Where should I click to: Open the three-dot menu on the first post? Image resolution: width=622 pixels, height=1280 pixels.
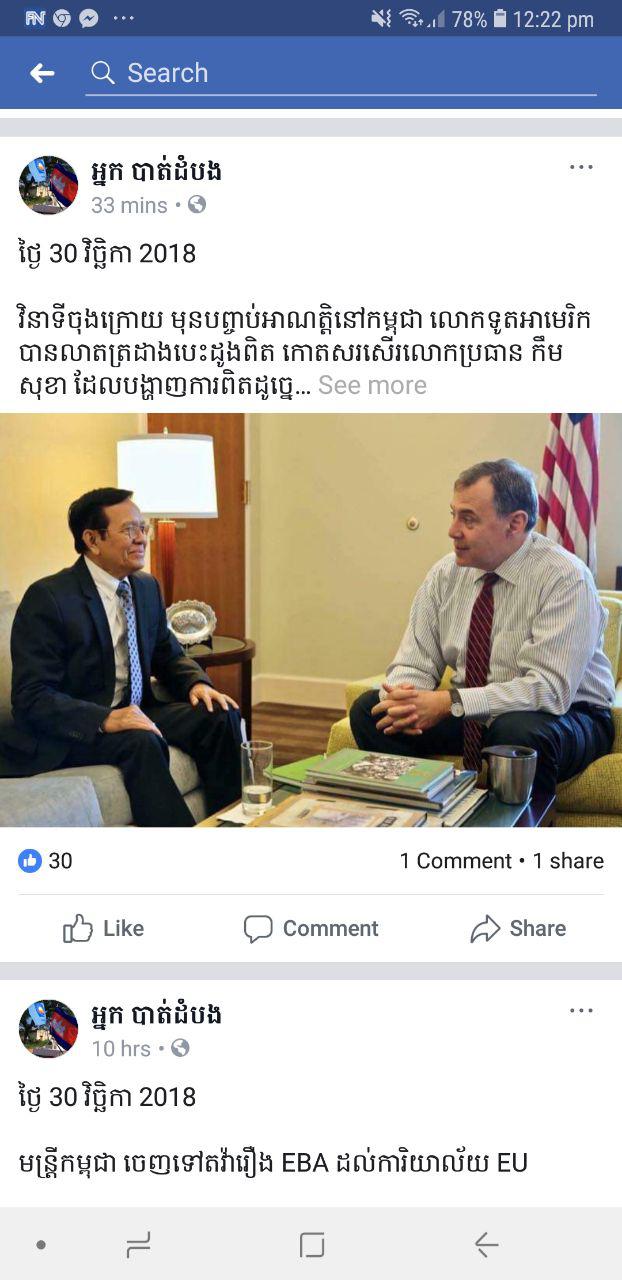581,167
